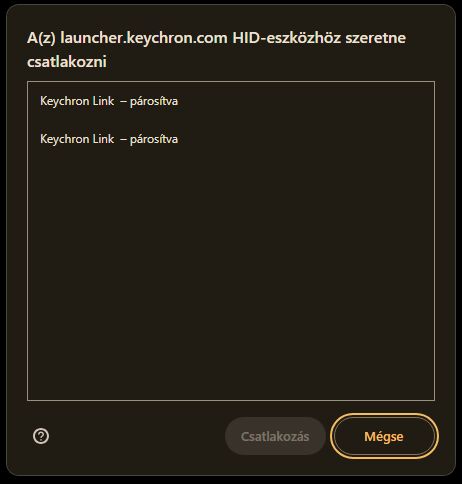Click HID-eszközhöz text in the heading

tap(287, 38)
